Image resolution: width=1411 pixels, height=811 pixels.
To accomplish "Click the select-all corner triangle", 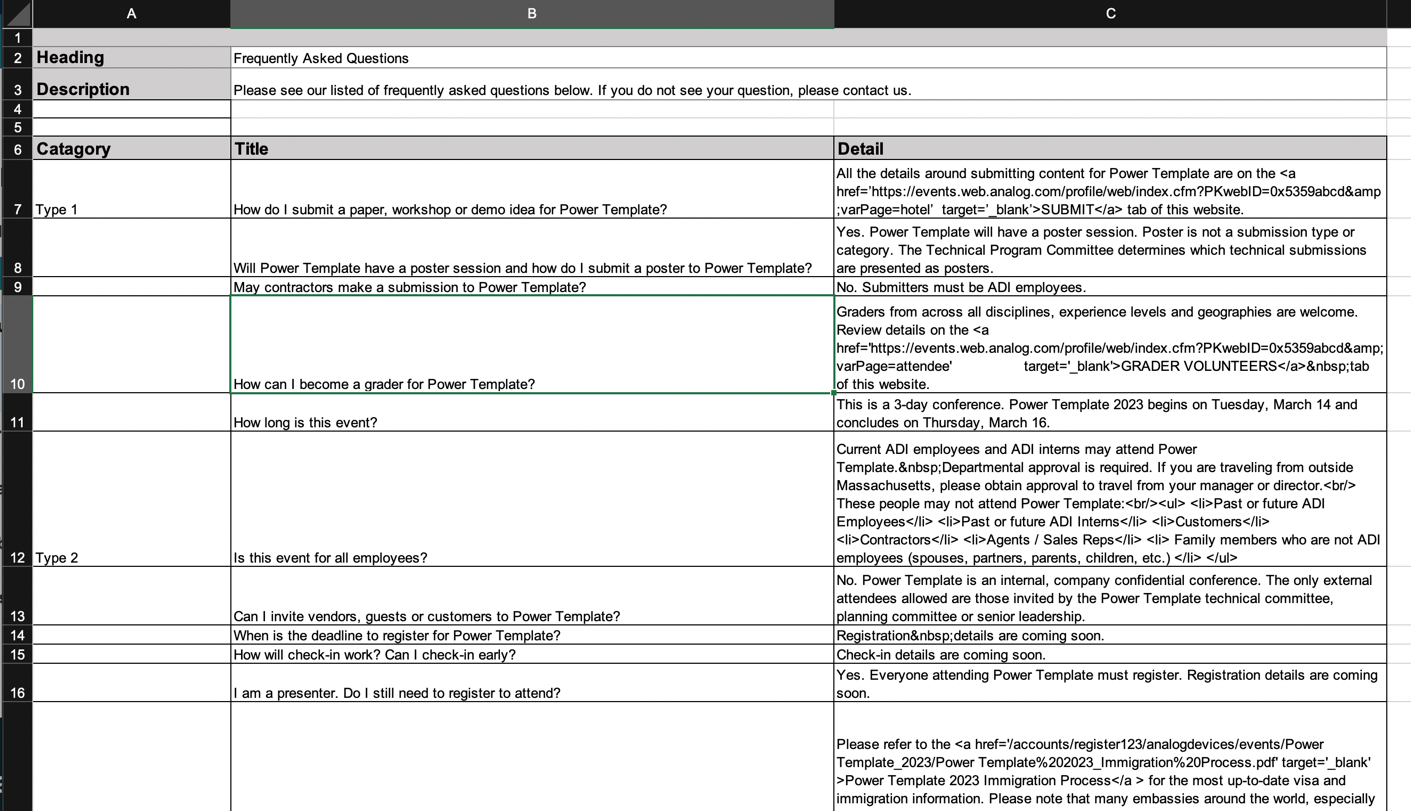I will (x=17, y=13).
